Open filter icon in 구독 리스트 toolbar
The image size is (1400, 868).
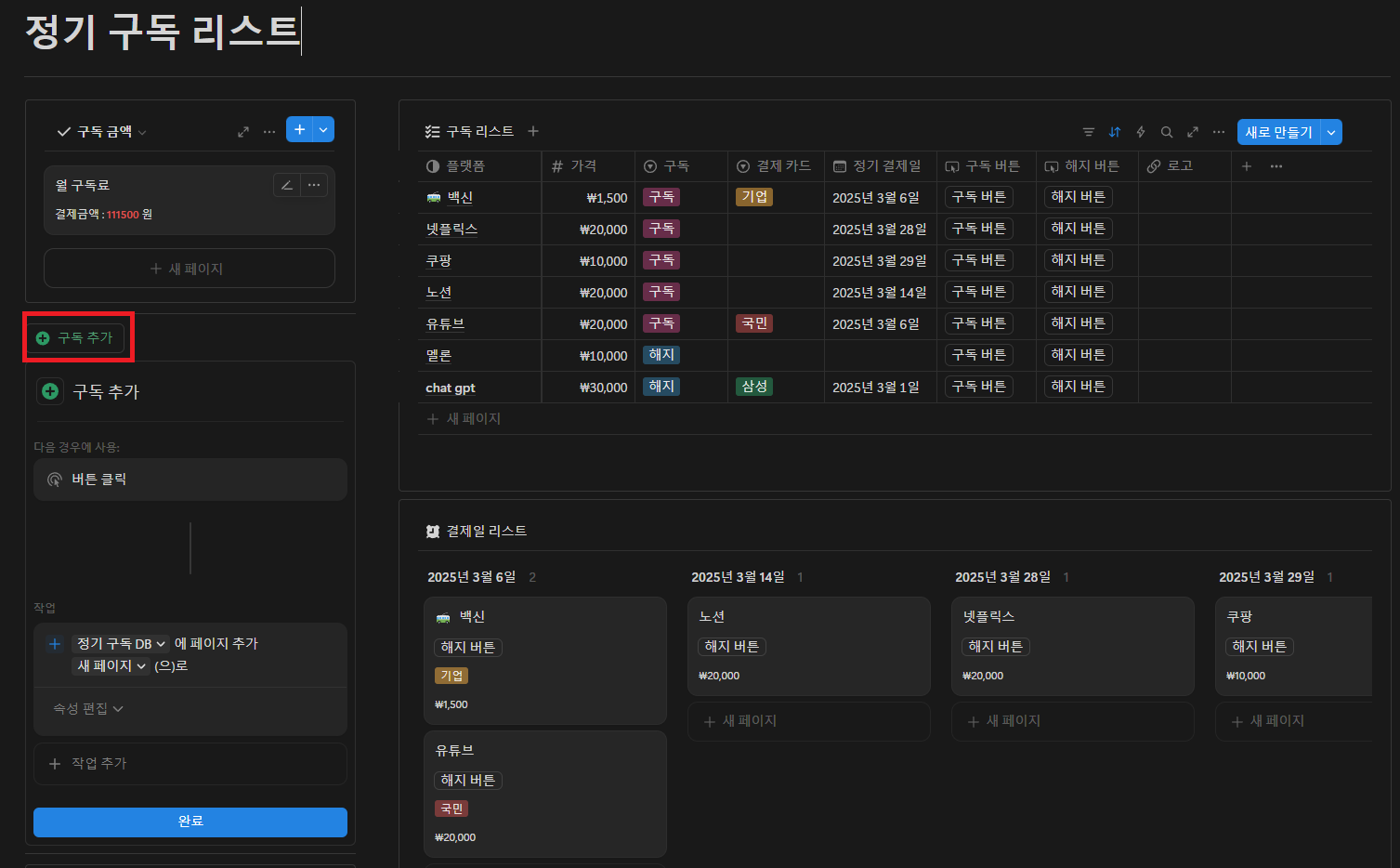[1089, 132]
